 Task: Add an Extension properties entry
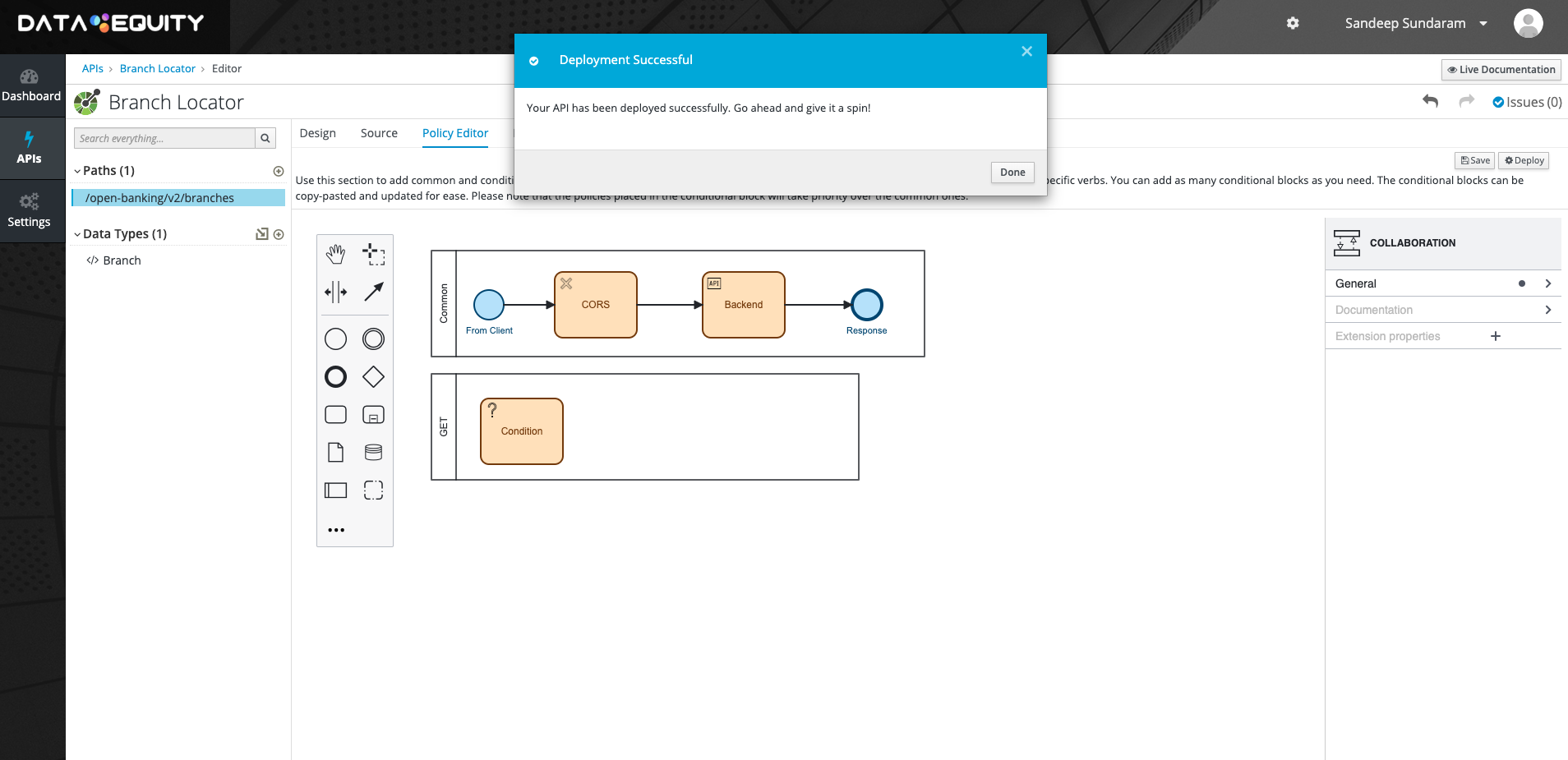point(1496,336)
